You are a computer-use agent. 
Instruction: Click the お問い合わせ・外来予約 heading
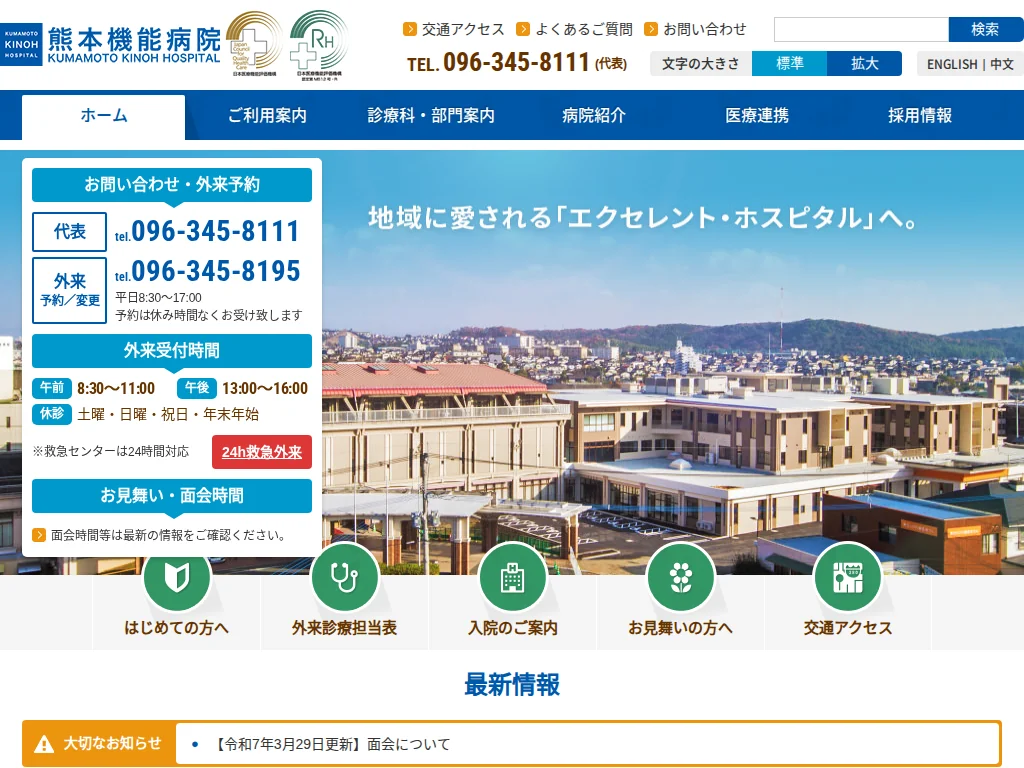(x=172, y=185)
